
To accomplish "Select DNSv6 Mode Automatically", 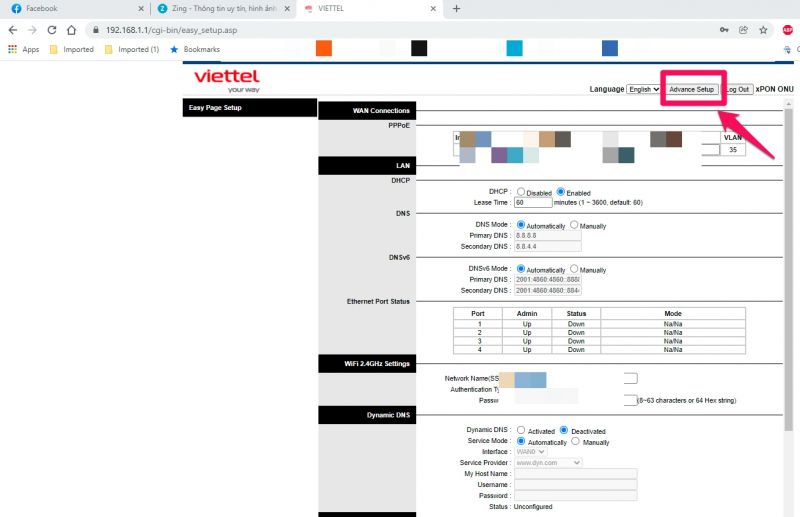I will (520, 268).
